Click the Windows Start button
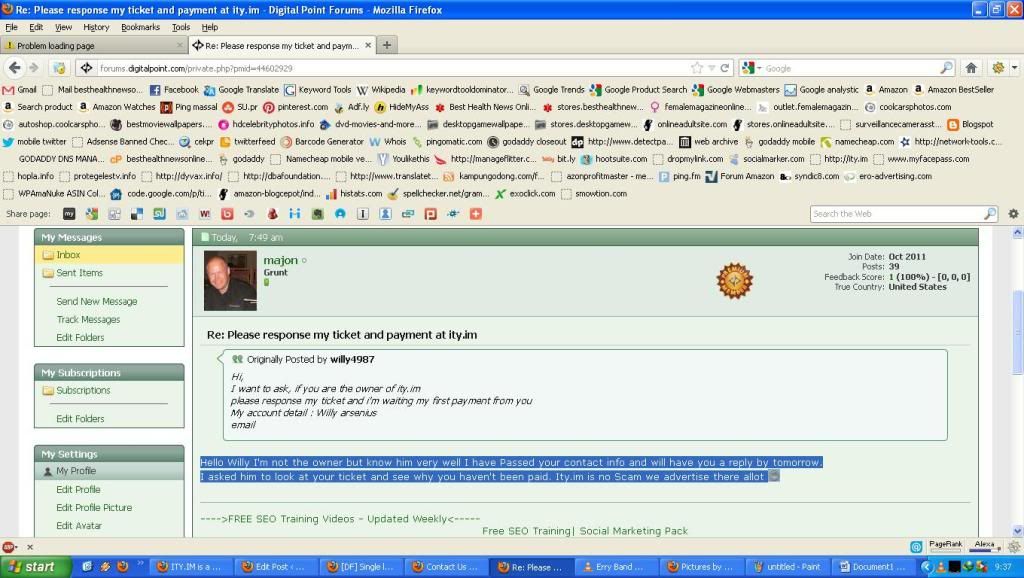The image size is (1024, 578). click(35, 567)
